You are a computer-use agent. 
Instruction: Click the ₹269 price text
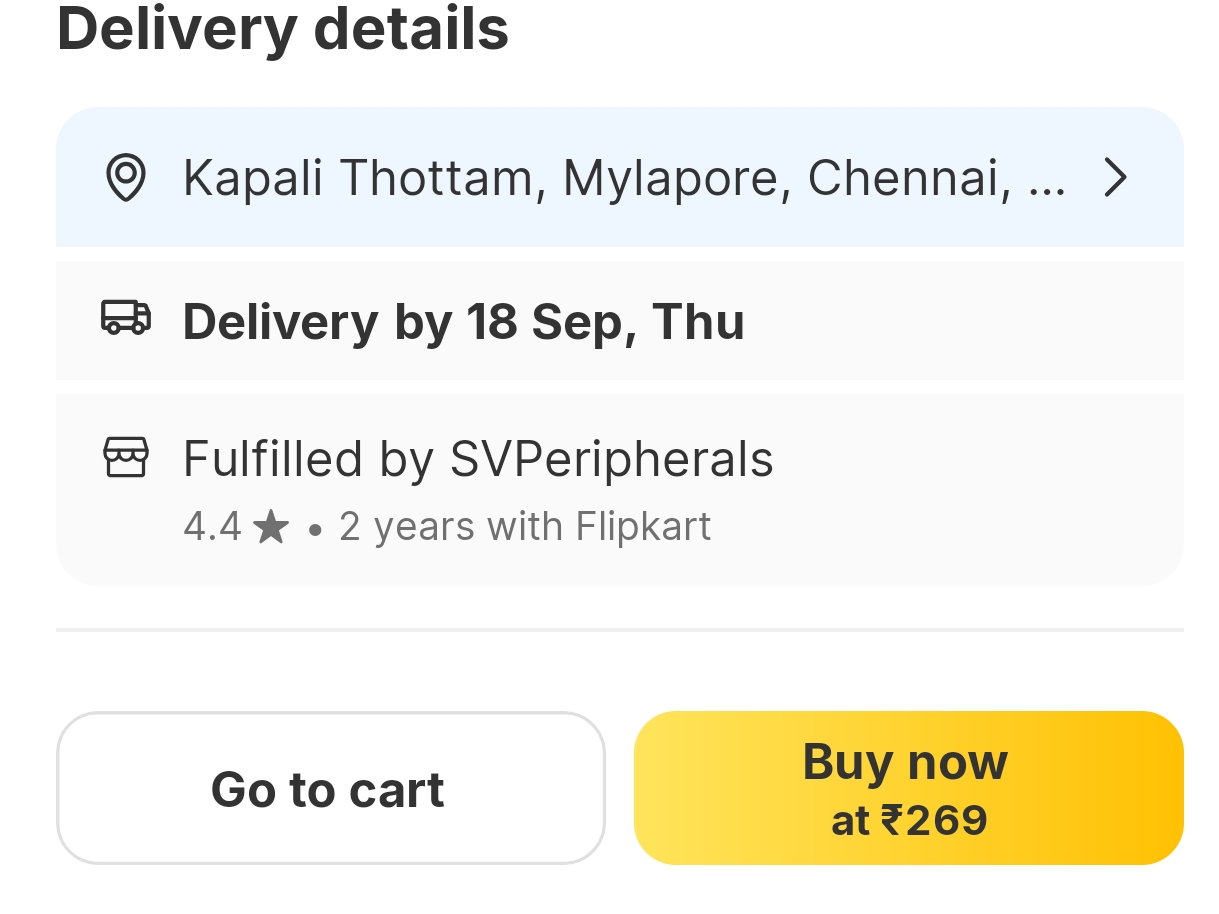934,821
